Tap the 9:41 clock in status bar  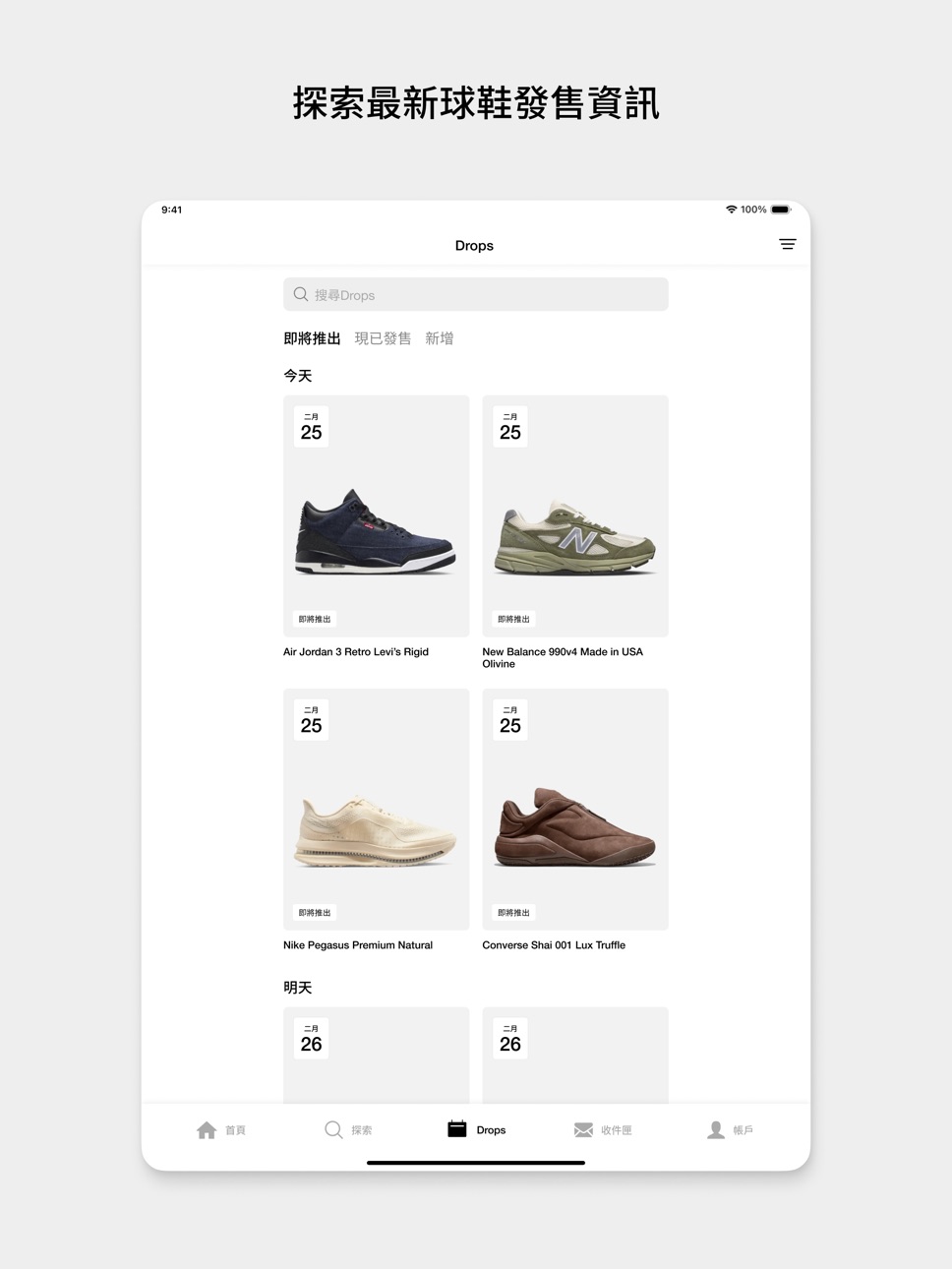pos(172,210)
